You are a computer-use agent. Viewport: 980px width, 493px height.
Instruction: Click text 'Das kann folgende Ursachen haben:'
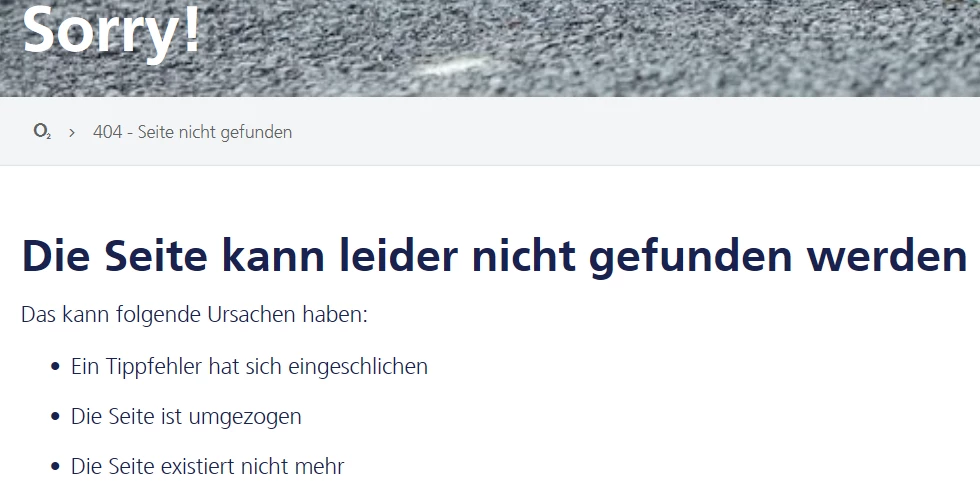click(194, 314)
